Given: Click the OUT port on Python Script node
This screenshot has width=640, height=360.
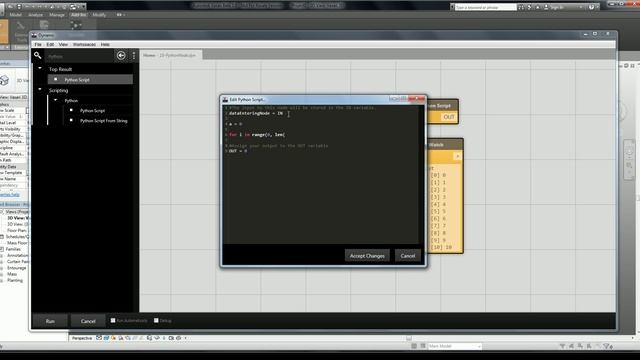Looking at the screenshot, I should pos(449,117).
